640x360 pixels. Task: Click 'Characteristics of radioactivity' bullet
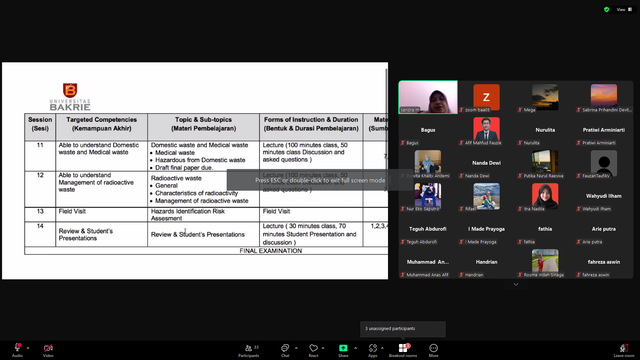(x=196, y=193)
